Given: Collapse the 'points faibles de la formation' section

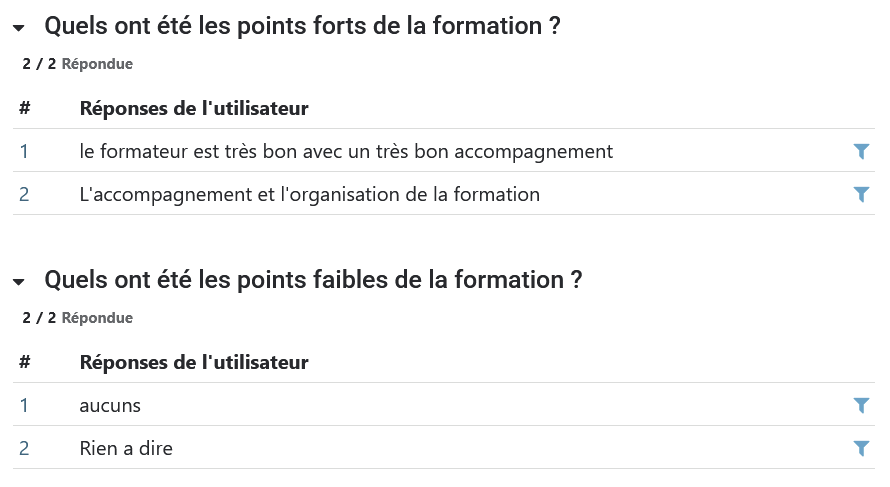Looking at the screenshot, I should [19, 283].
